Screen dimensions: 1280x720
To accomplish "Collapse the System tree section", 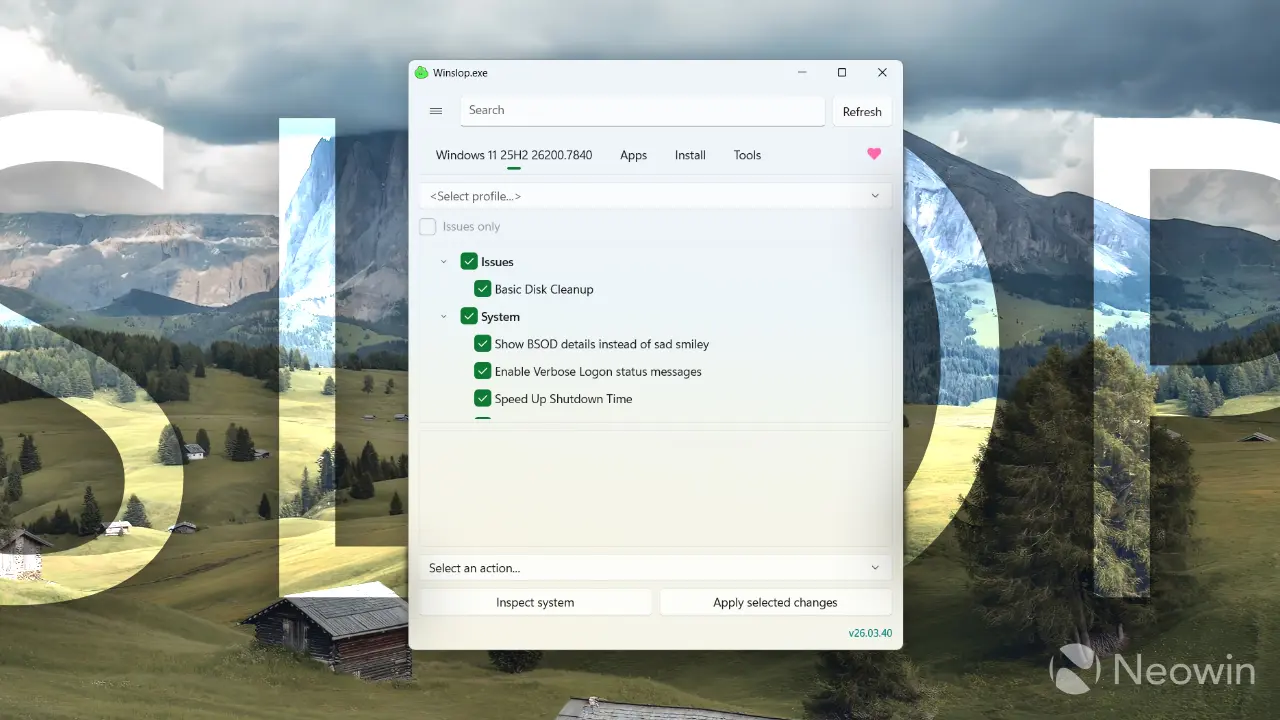I will [444, 316].
